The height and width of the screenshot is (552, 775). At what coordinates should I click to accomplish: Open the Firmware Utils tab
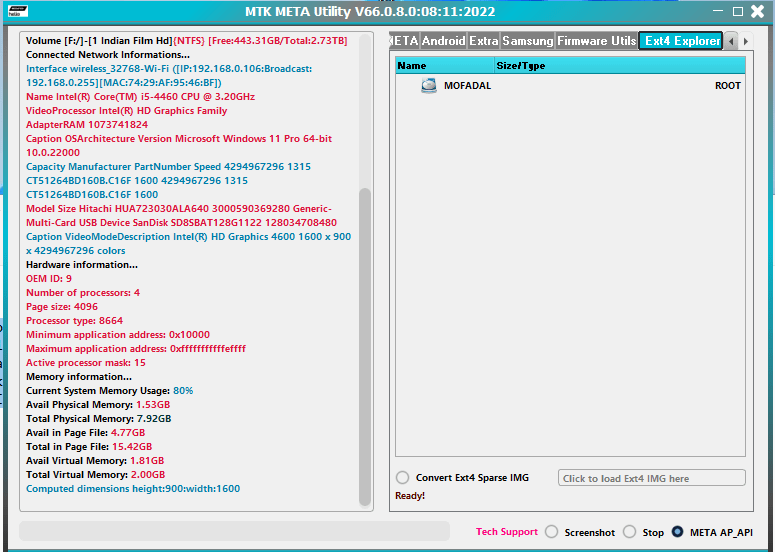point(597,41)
